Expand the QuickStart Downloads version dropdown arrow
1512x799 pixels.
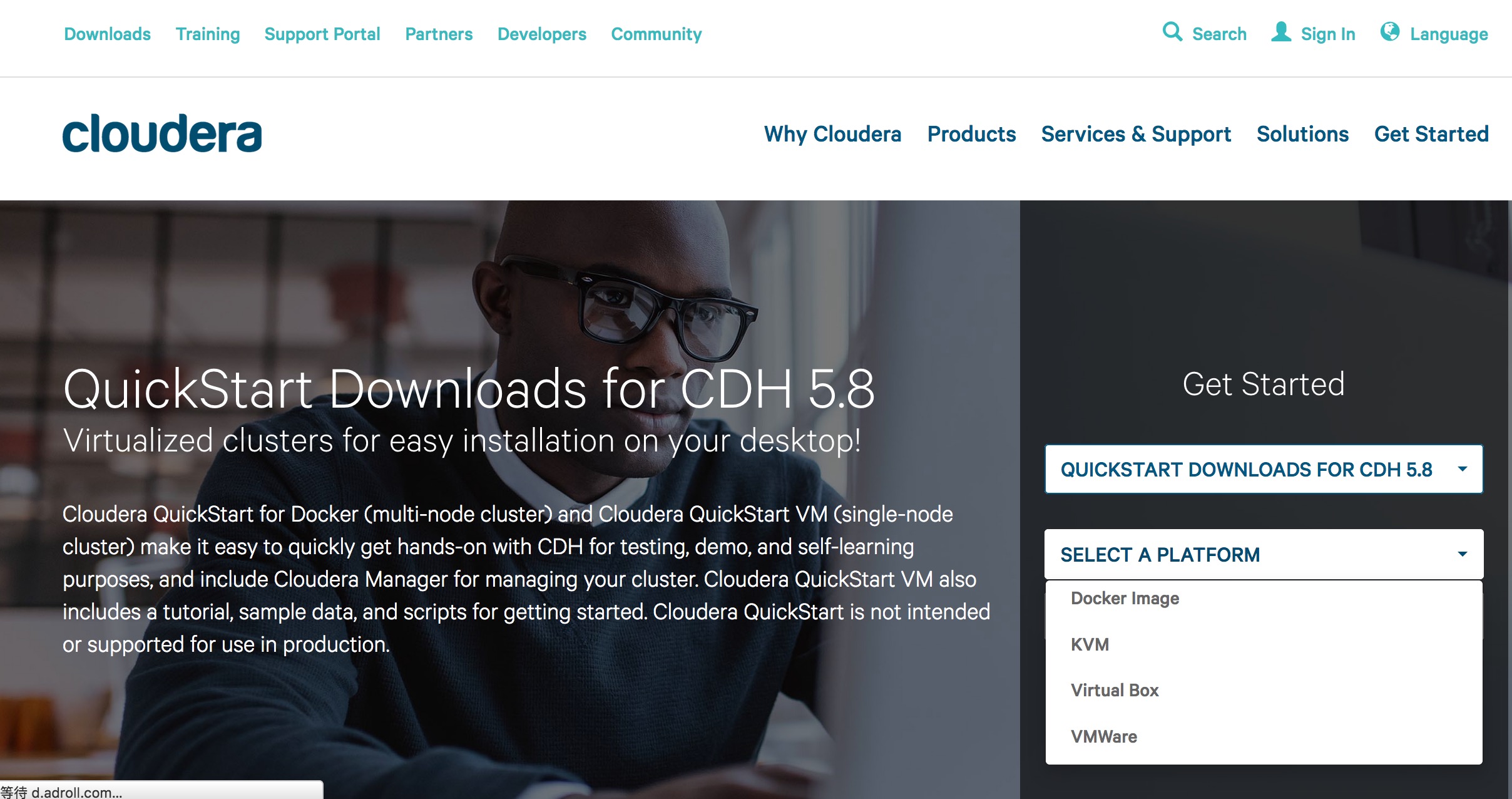1463,469
